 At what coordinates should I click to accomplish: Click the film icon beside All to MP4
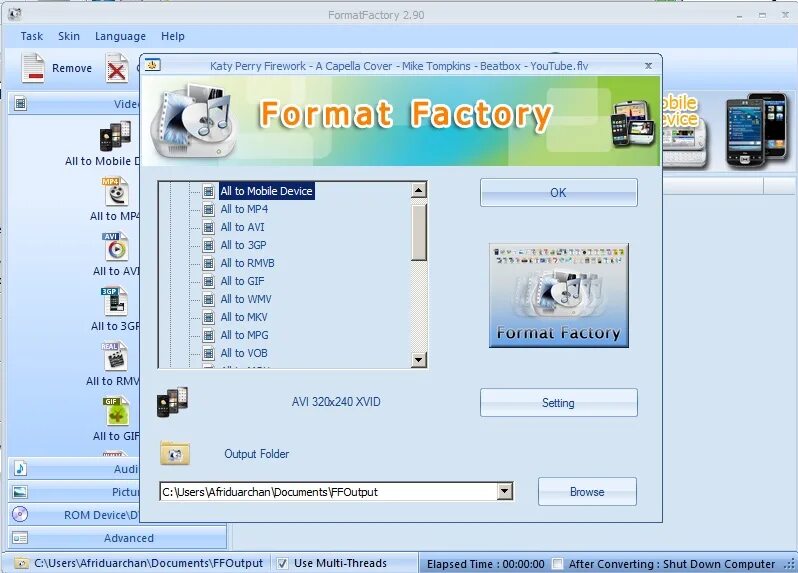208,209
